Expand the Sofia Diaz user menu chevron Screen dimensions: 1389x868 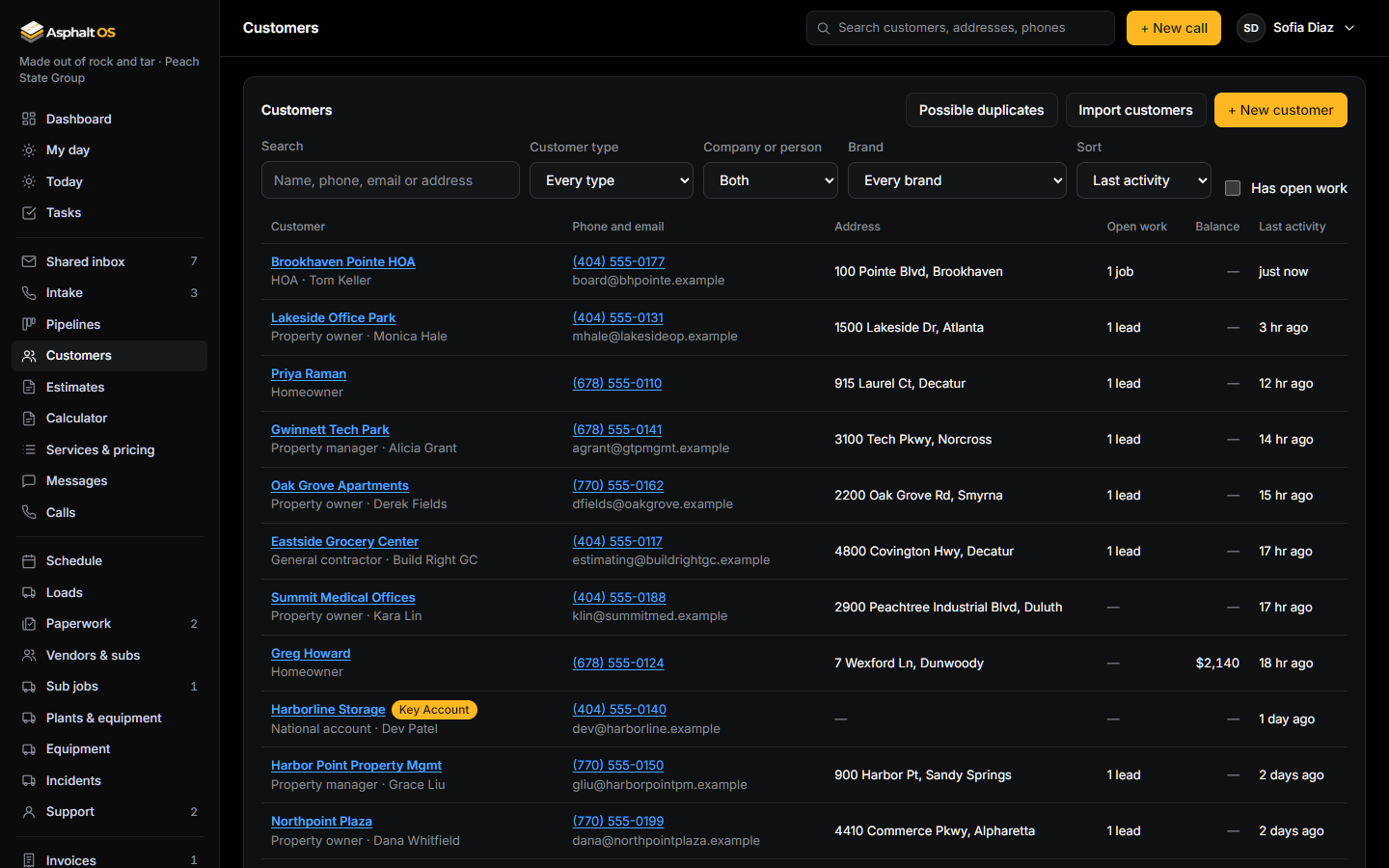1349,28
